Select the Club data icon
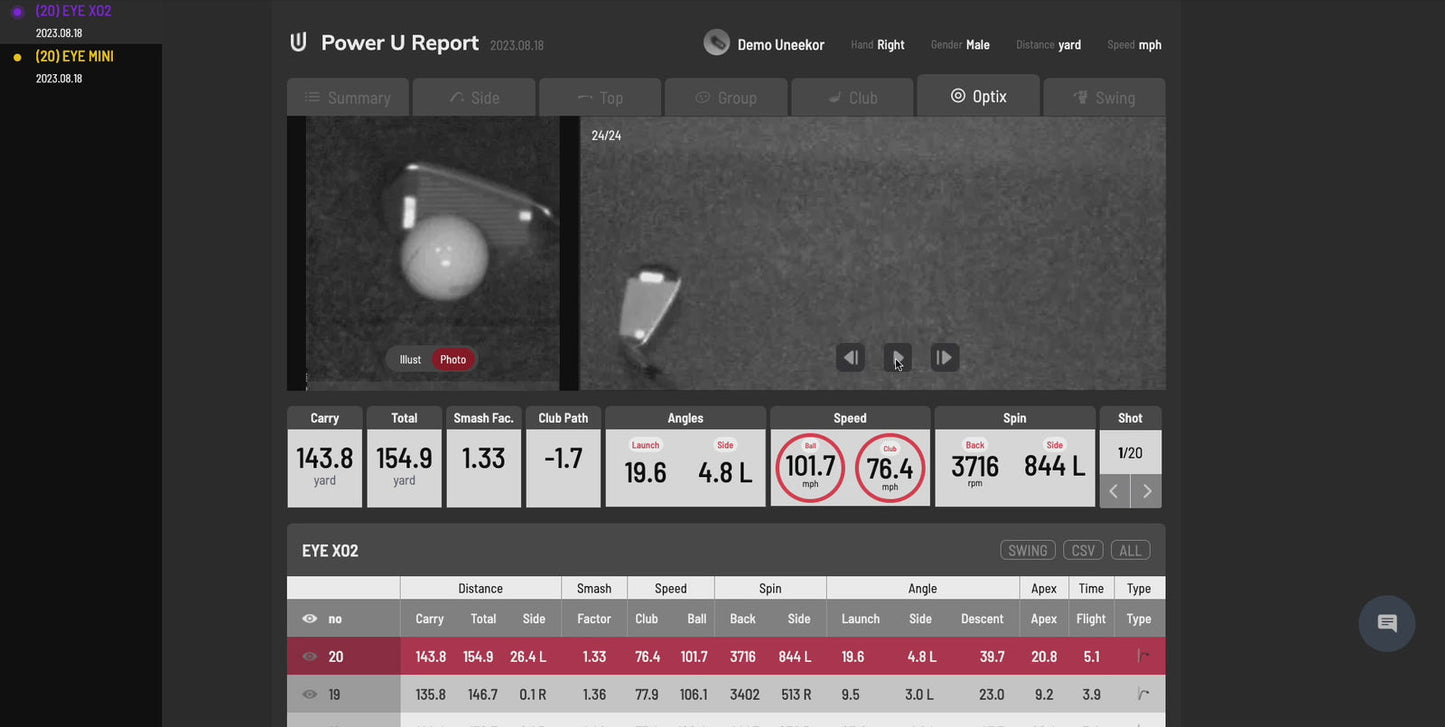 (831, 96)
